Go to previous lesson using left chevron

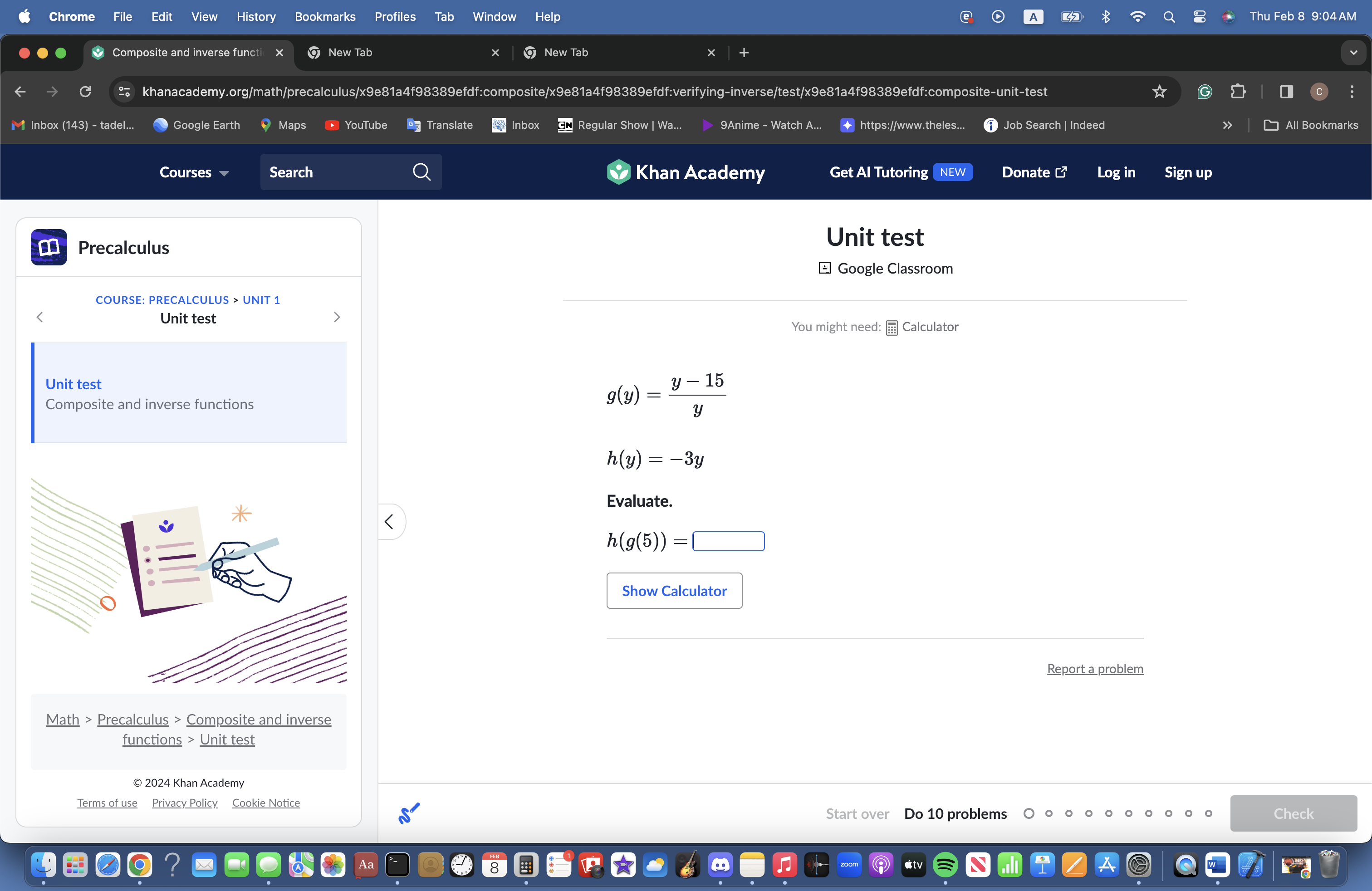[40, 317]
